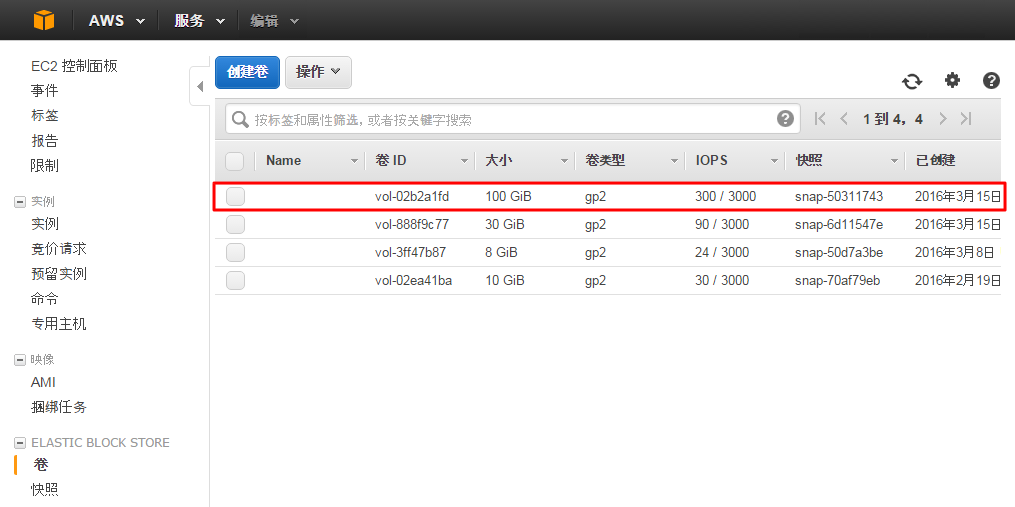
Task: Open 卷类型 column dropdown arrow
Action: tap(674, 161)
